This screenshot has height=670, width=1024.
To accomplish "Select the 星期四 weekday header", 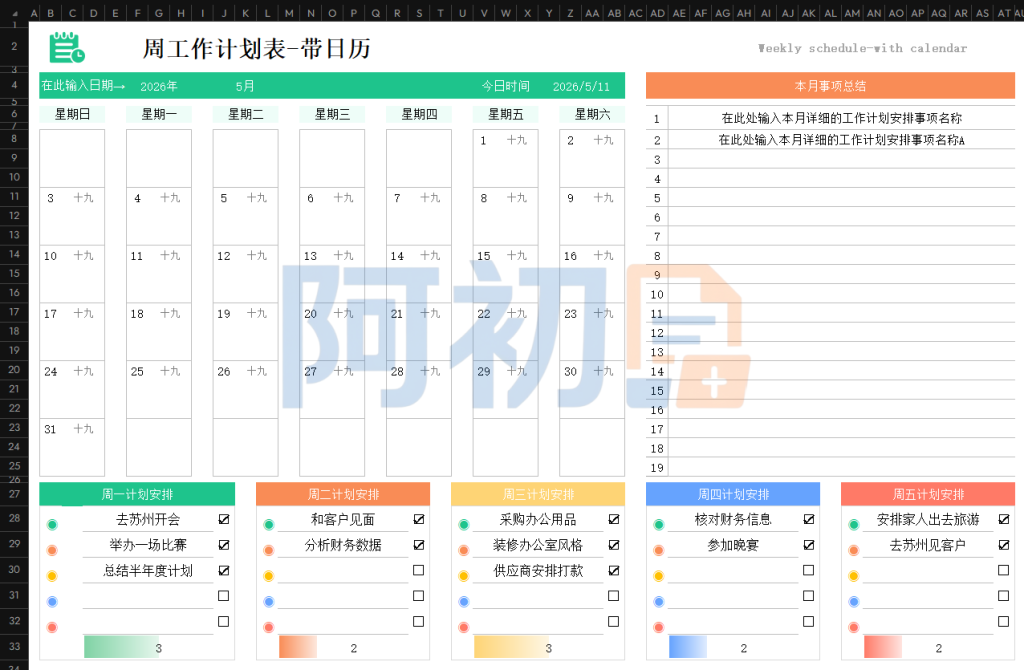I will 419,114.
